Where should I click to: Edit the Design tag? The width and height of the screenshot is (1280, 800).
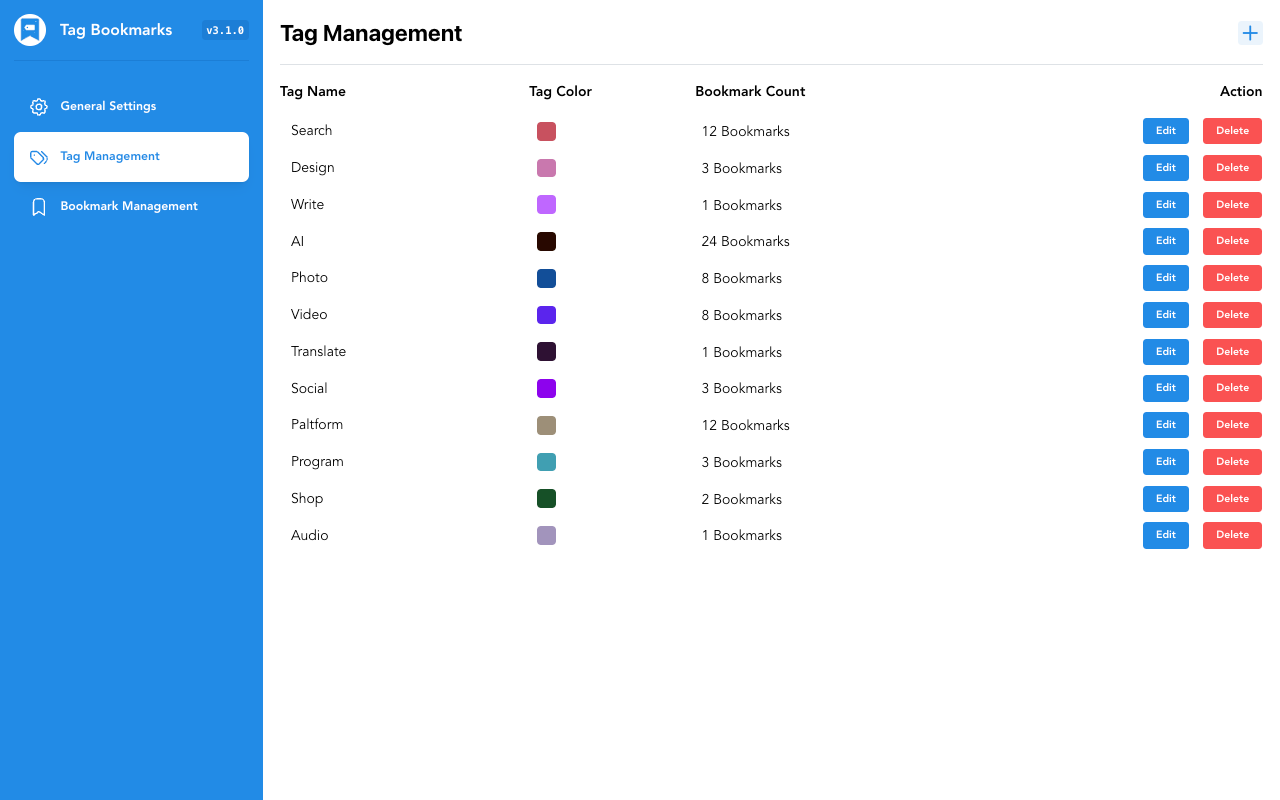(x=1165, y=167)
